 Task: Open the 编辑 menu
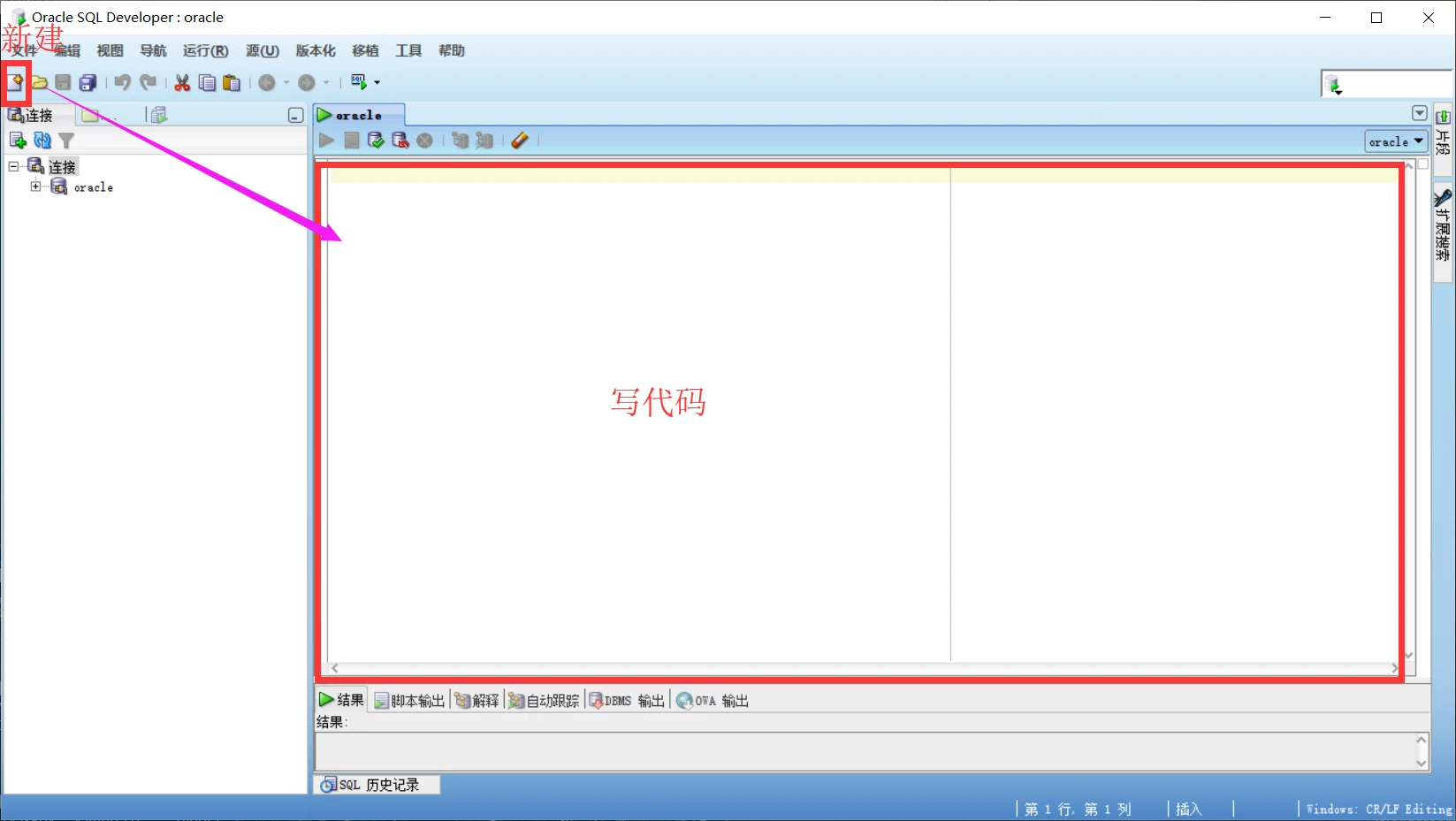coord(67,50)
